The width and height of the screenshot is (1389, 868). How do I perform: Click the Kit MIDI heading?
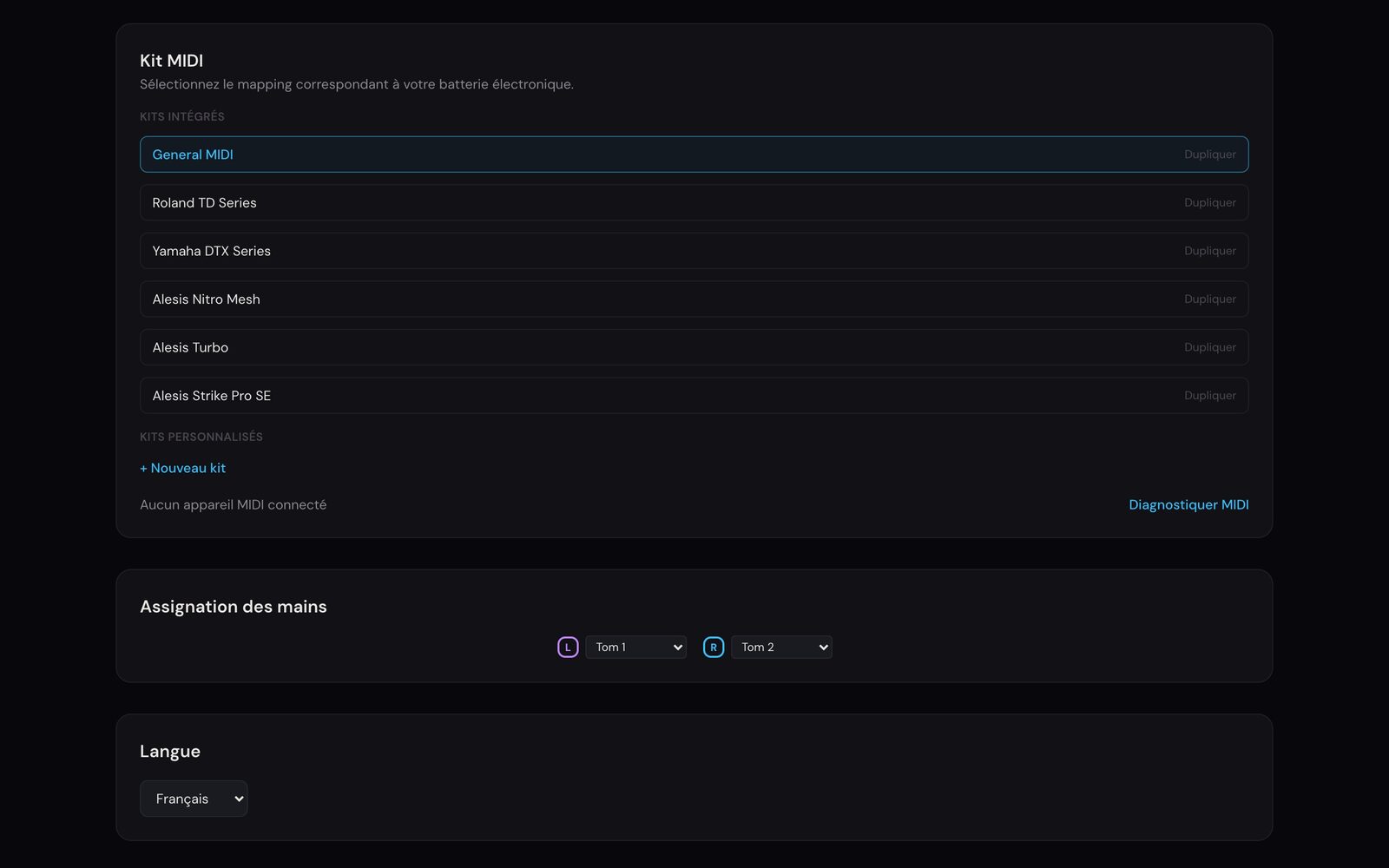pyautogui.click(x=171, y=61)
